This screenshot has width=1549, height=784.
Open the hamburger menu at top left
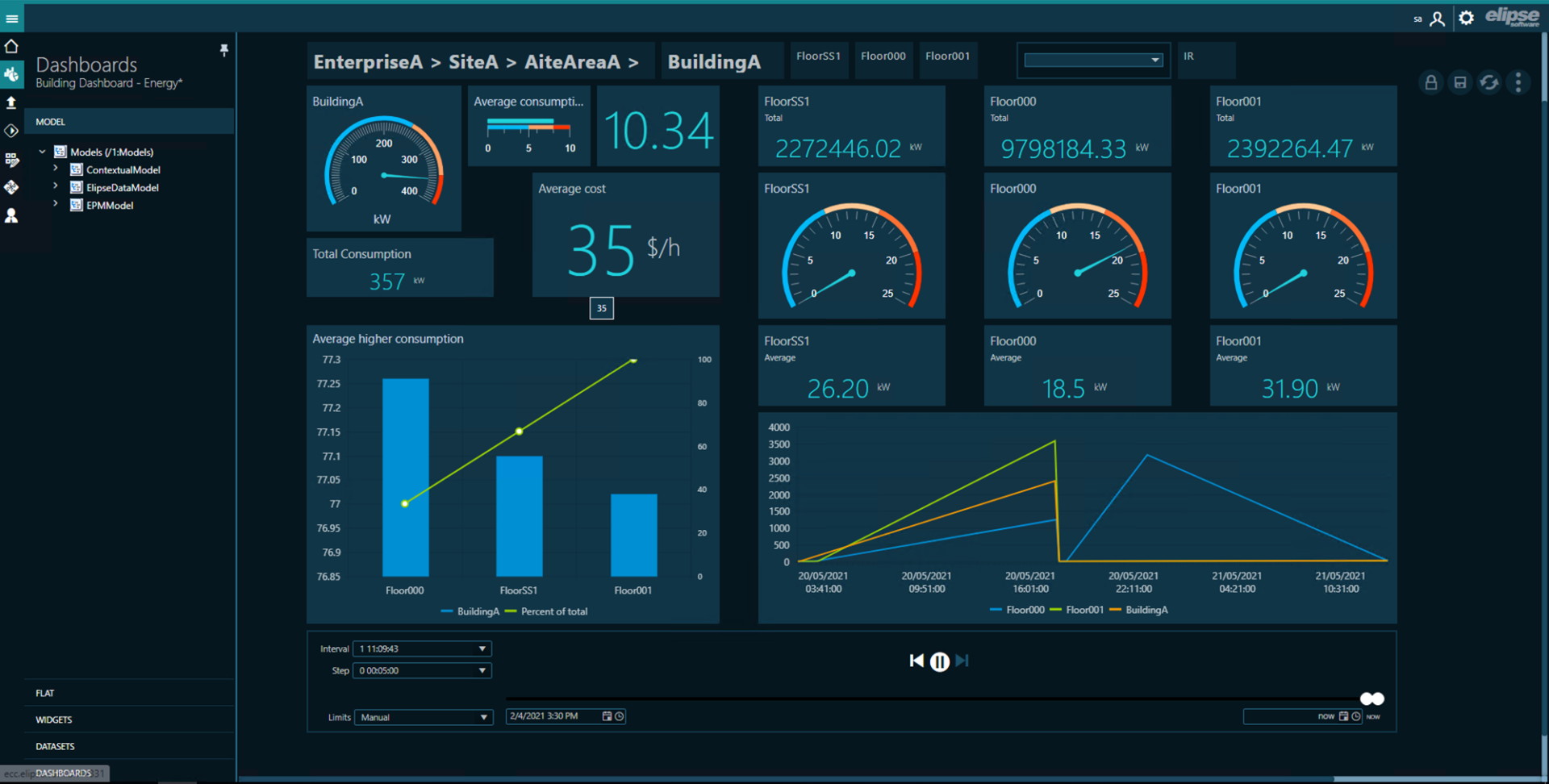click(11, 19)
